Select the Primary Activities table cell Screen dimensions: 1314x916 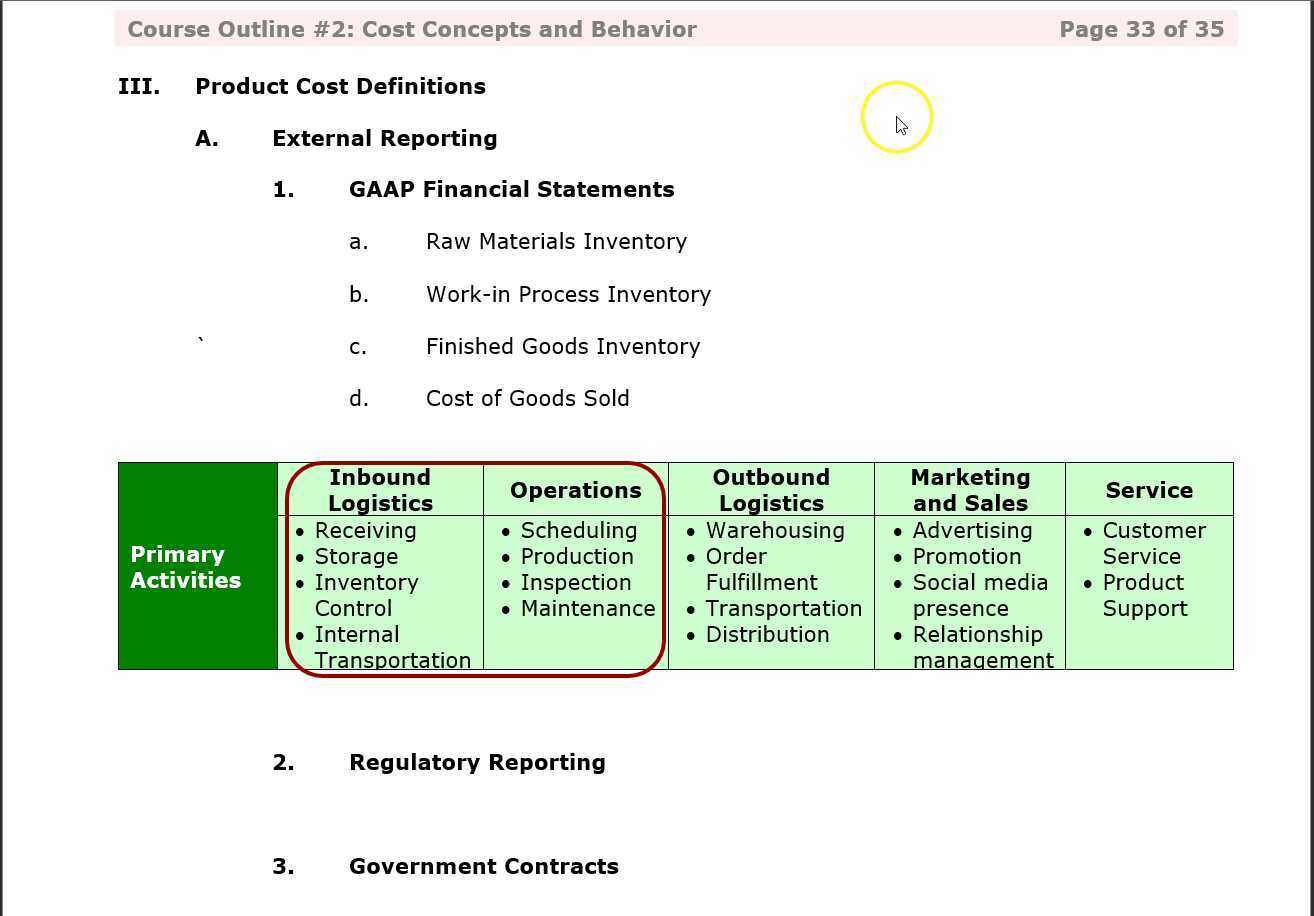coord(185,567)
